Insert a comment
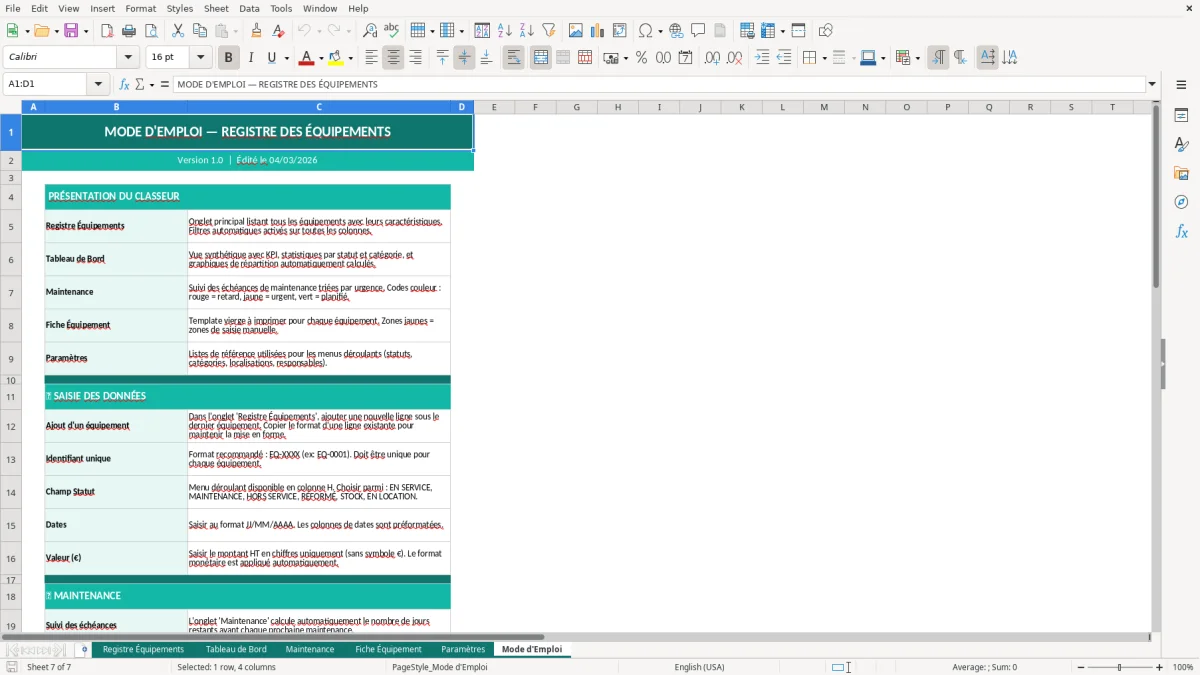The height and width of the screenshot is (675, 1200). coord(698,31)
